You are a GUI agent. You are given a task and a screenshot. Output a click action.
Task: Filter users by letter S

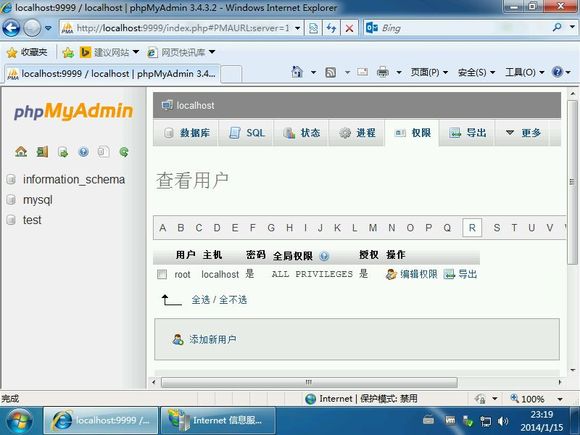pos(497,228)
